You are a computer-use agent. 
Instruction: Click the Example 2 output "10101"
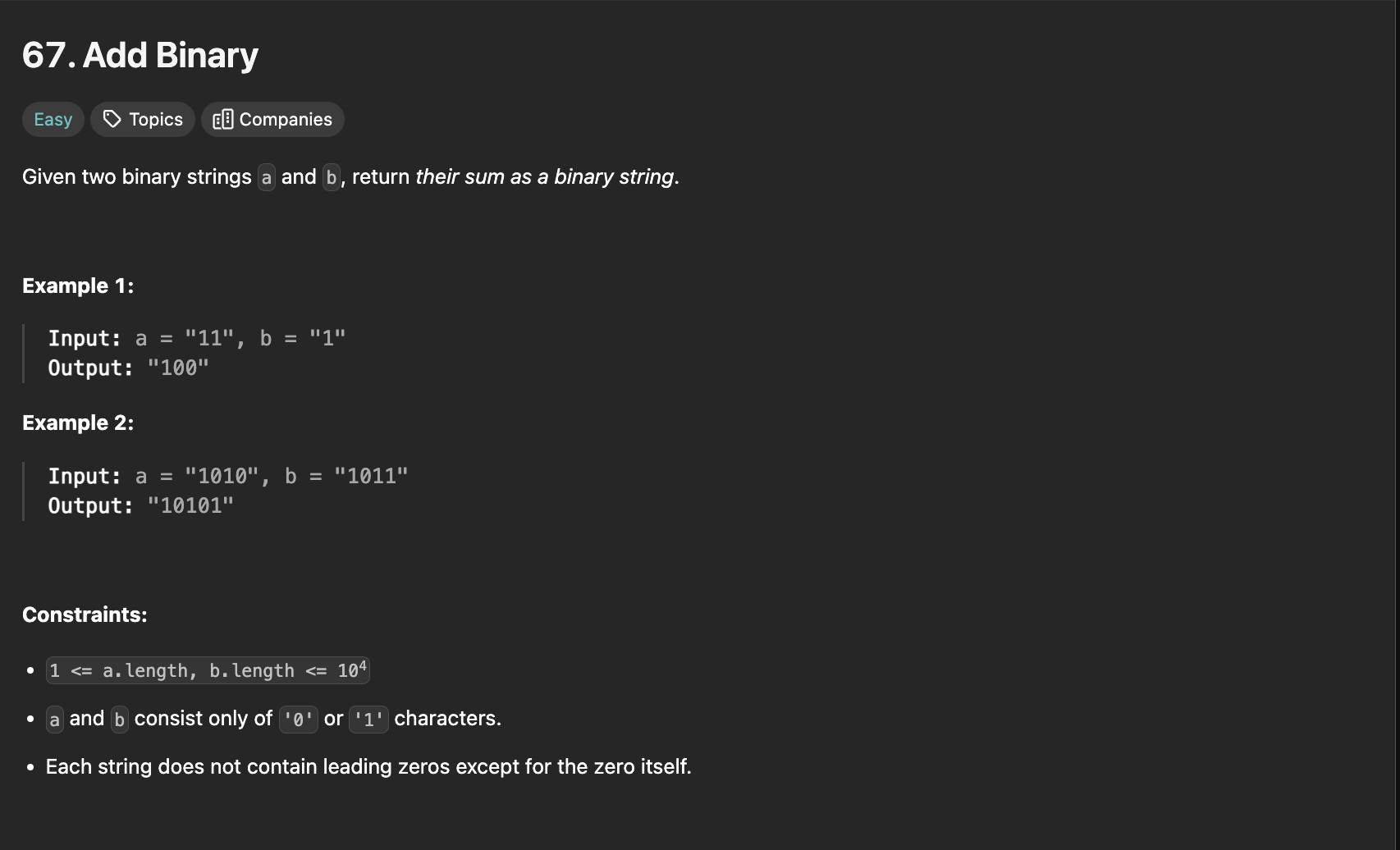(x=190, y=506)
